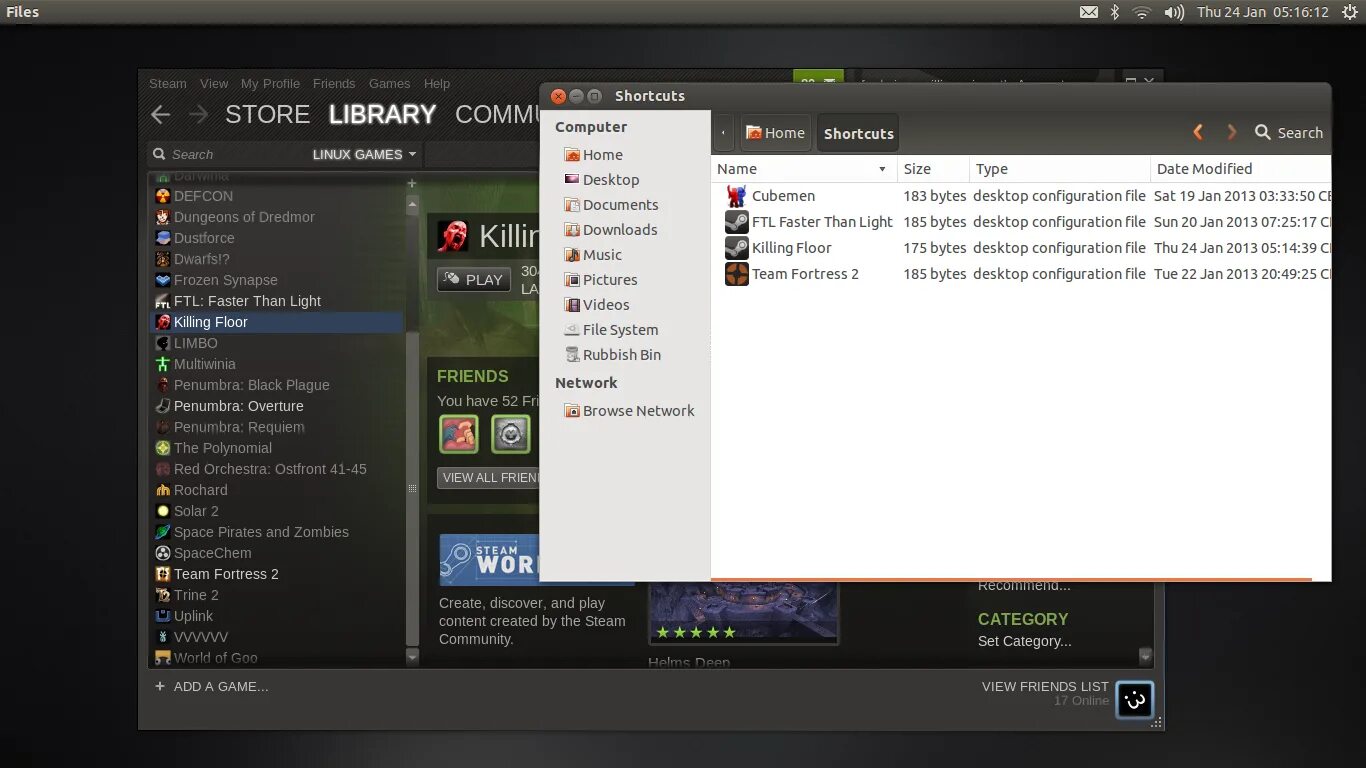Viewport: 1366px width, 768px height.
Task: Click the library list scrollbar down arrow
Action: pos(412,657)
